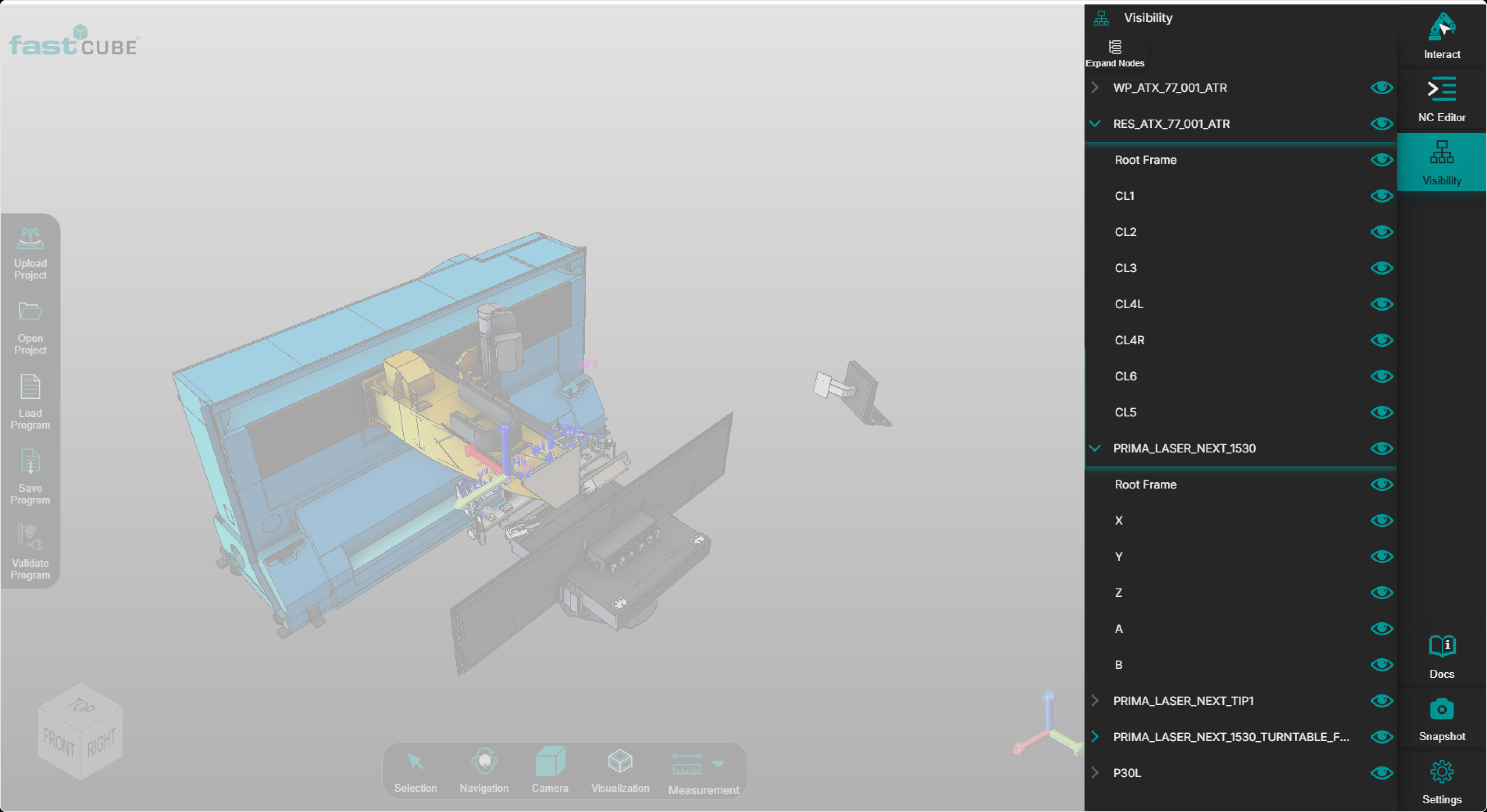Select the Visibility sidebar tab
This screenshot has height=812, width=1487.
point(1441,162)
